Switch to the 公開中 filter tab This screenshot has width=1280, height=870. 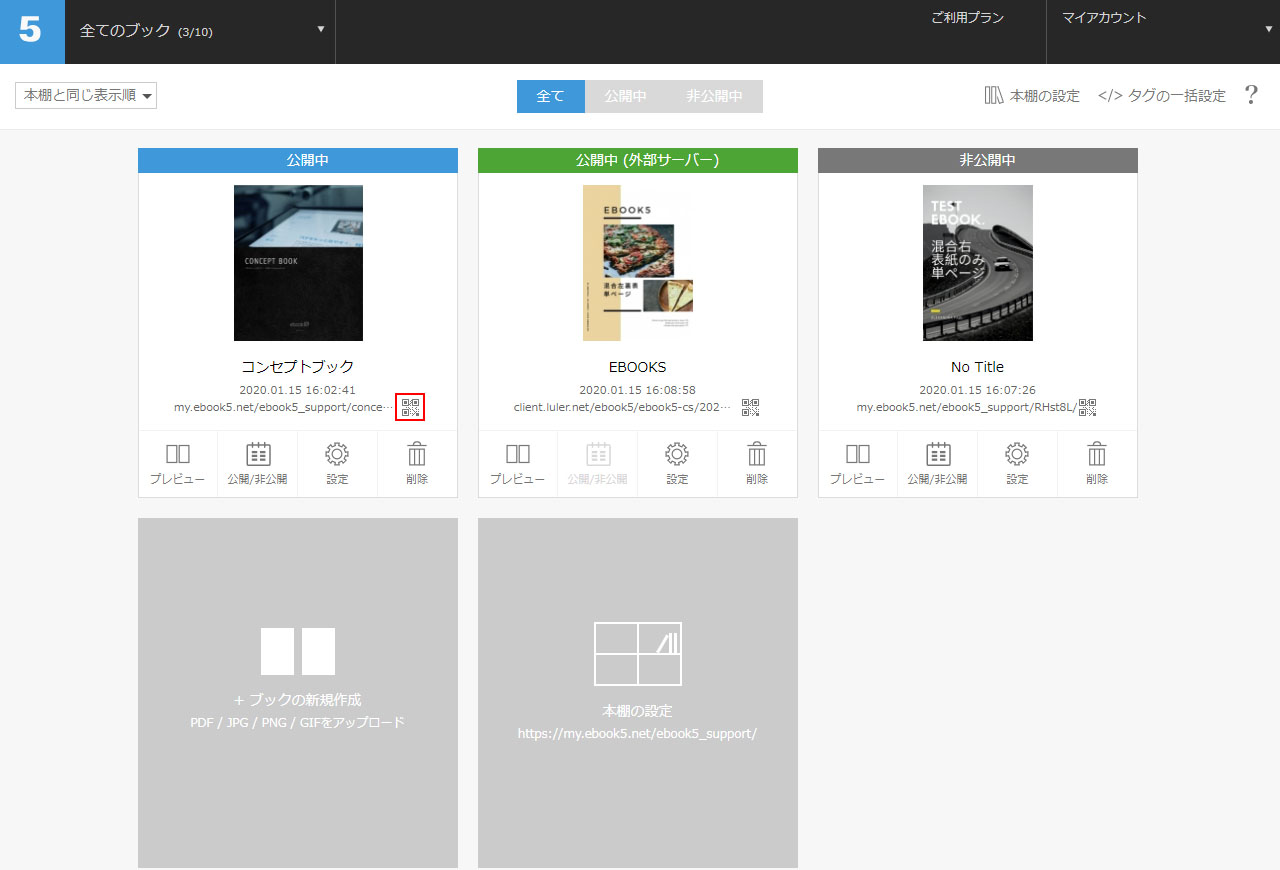pos(625,96)
